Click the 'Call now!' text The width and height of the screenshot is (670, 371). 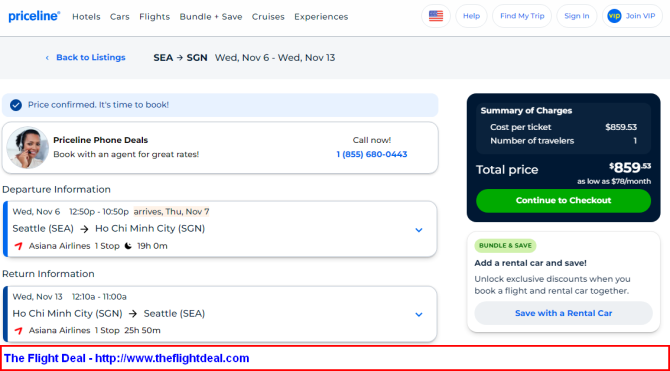coord(372,140)
